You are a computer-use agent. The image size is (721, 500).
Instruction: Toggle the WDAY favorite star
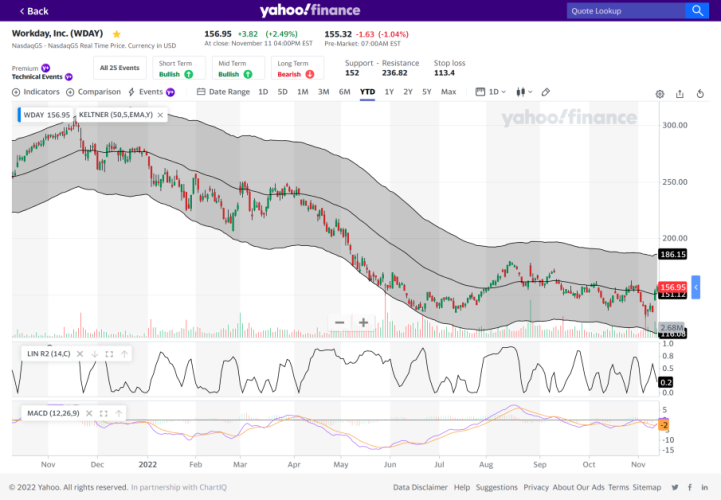coord(117,34)
